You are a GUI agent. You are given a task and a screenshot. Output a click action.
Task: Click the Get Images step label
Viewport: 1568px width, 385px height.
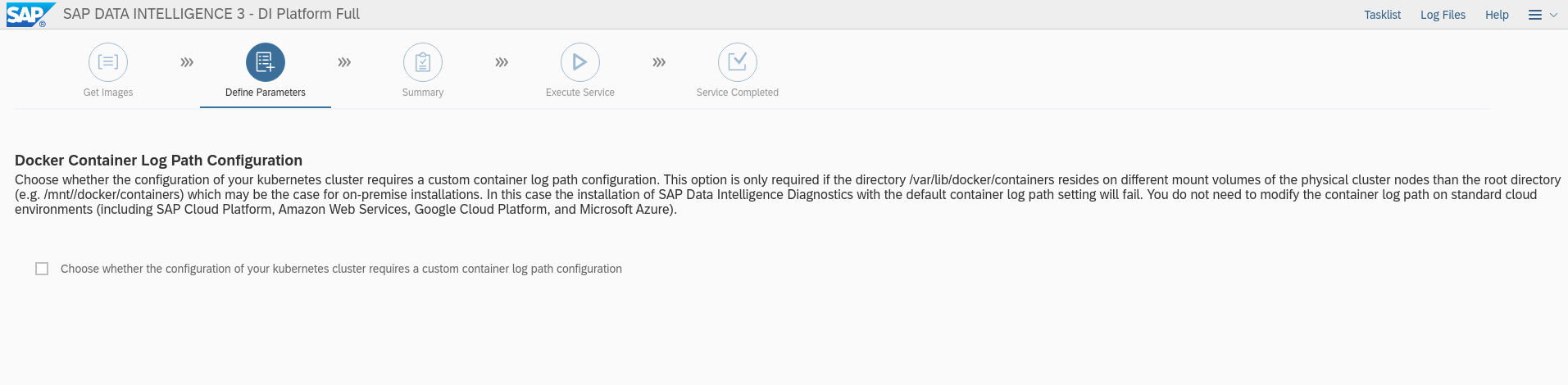(x=108, y=93)
